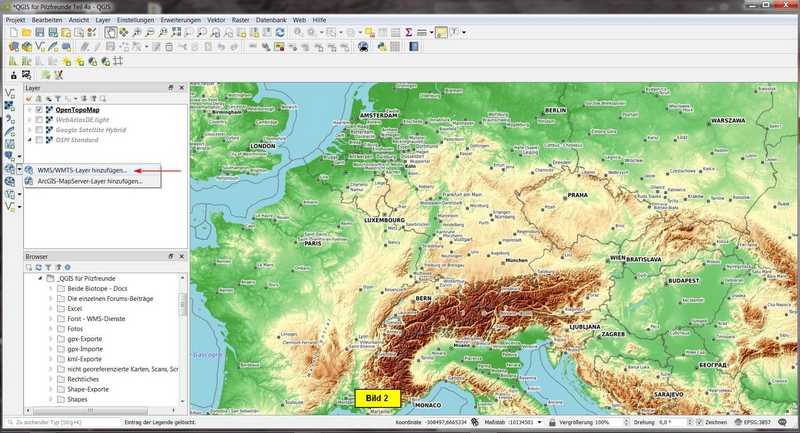Click the grid hash icon in the raster toolbar
Screen dimensions: 800x433
(118, 61)
